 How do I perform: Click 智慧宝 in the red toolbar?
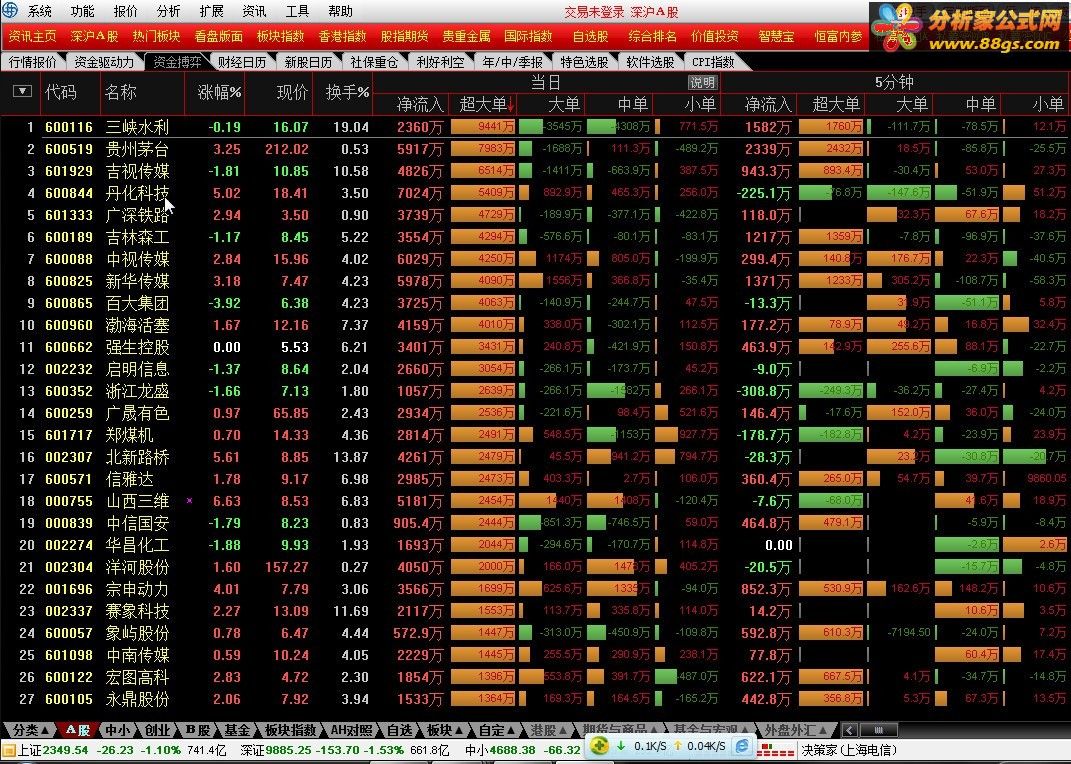coord(777,36)
